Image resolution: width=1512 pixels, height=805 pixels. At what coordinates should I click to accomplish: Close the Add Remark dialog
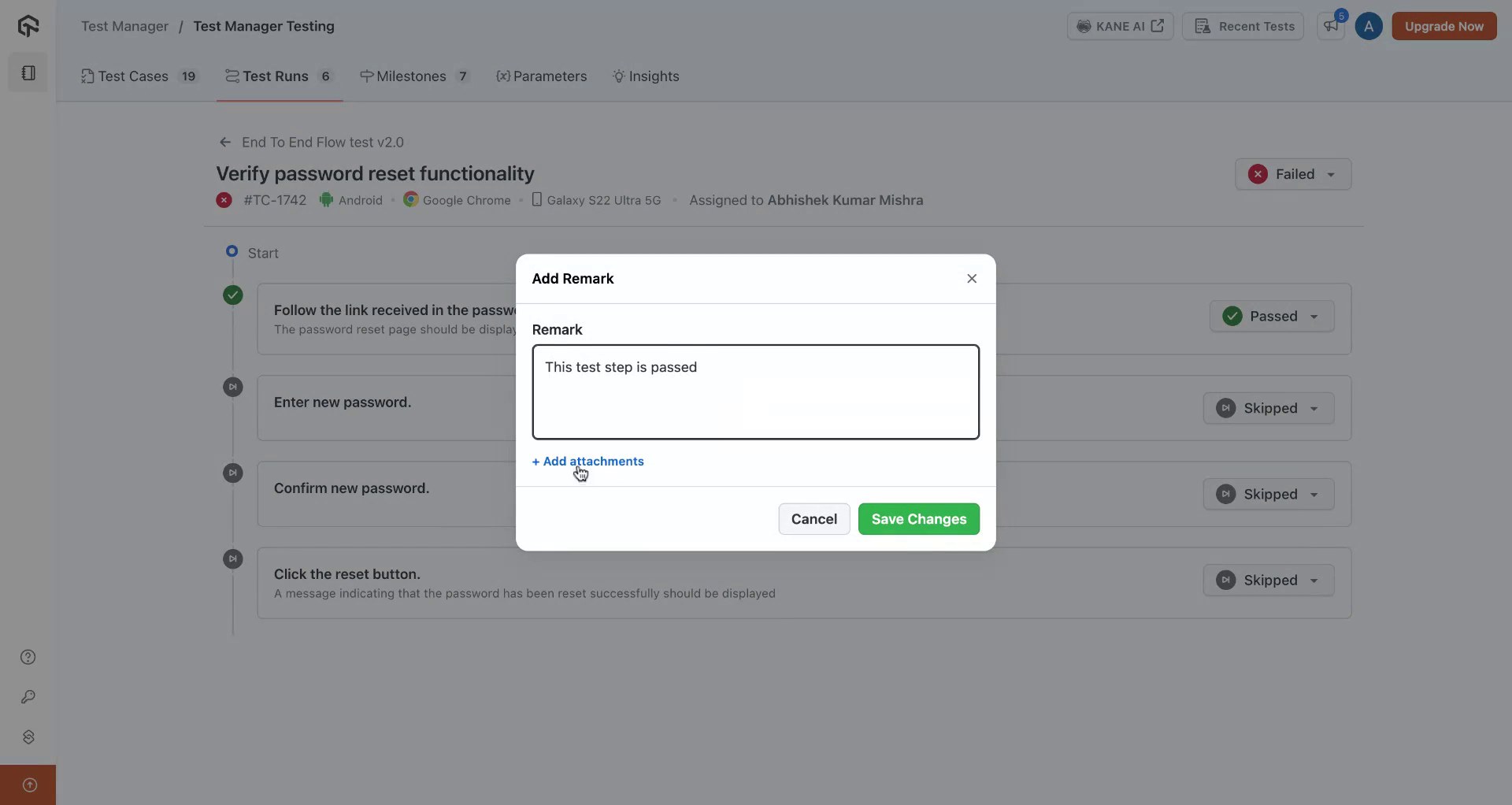coord(972,279)
